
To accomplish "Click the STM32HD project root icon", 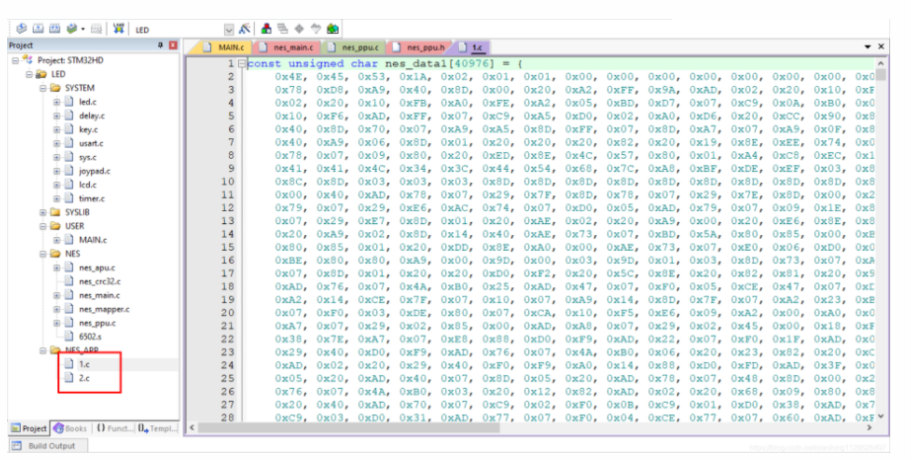I will (x=27, y=60).
